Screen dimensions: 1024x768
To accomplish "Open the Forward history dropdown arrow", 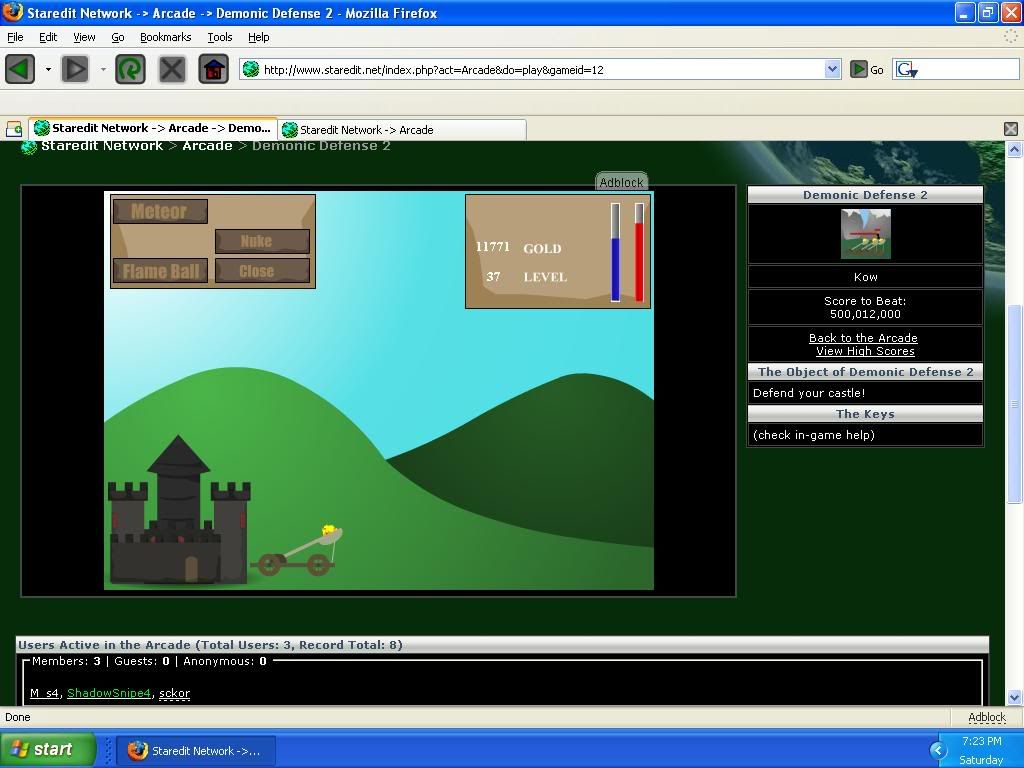I will 103,69.
